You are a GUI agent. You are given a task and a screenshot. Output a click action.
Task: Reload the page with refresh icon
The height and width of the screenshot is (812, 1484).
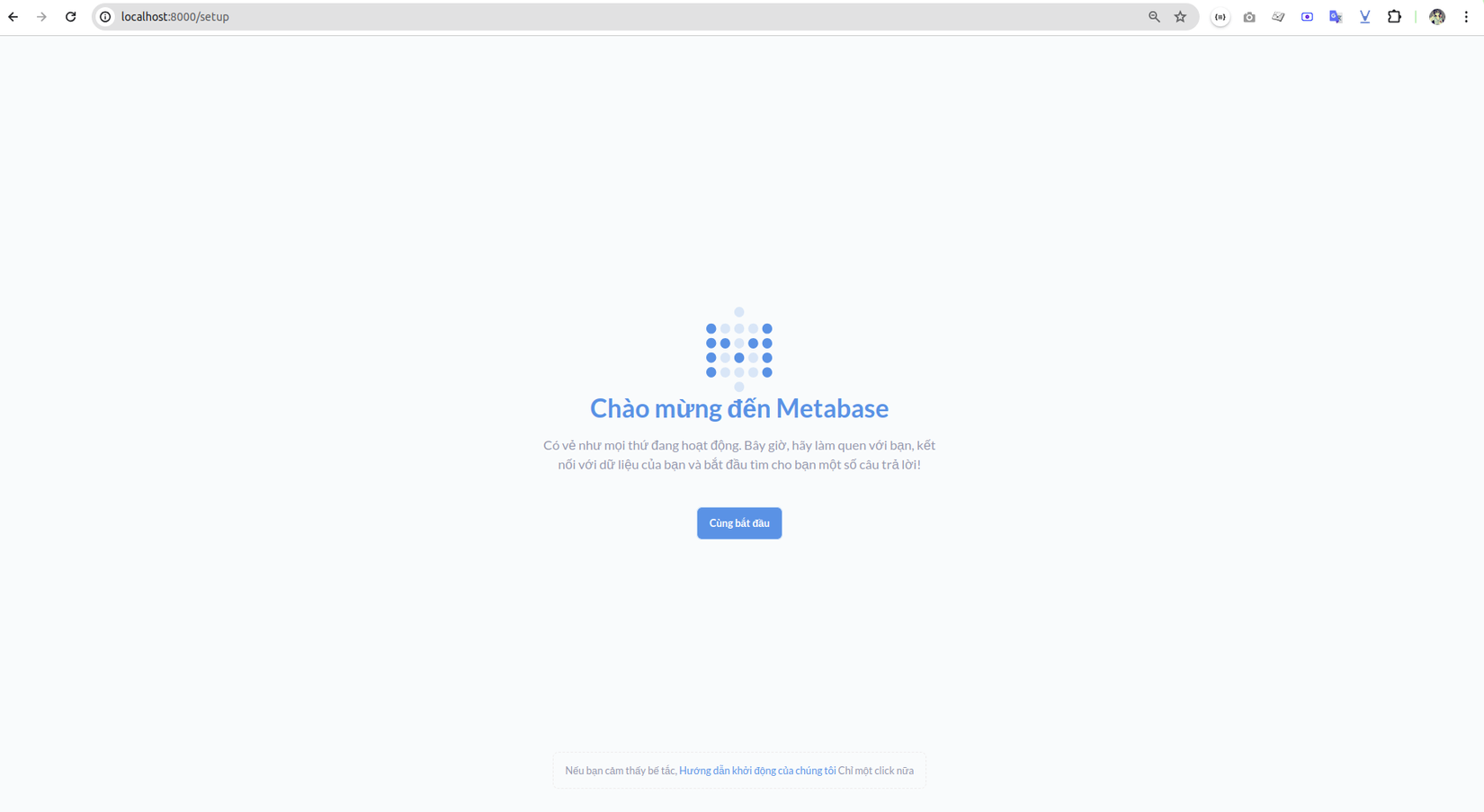pyautogui.click(x=71, y=17)
